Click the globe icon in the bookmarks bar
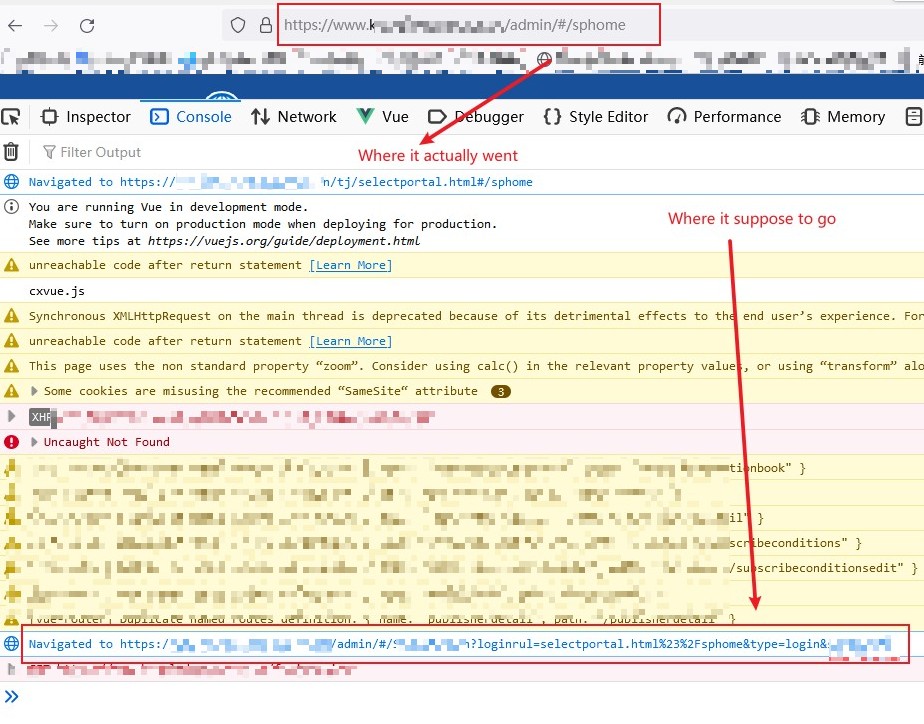 (x=544, y=58)
